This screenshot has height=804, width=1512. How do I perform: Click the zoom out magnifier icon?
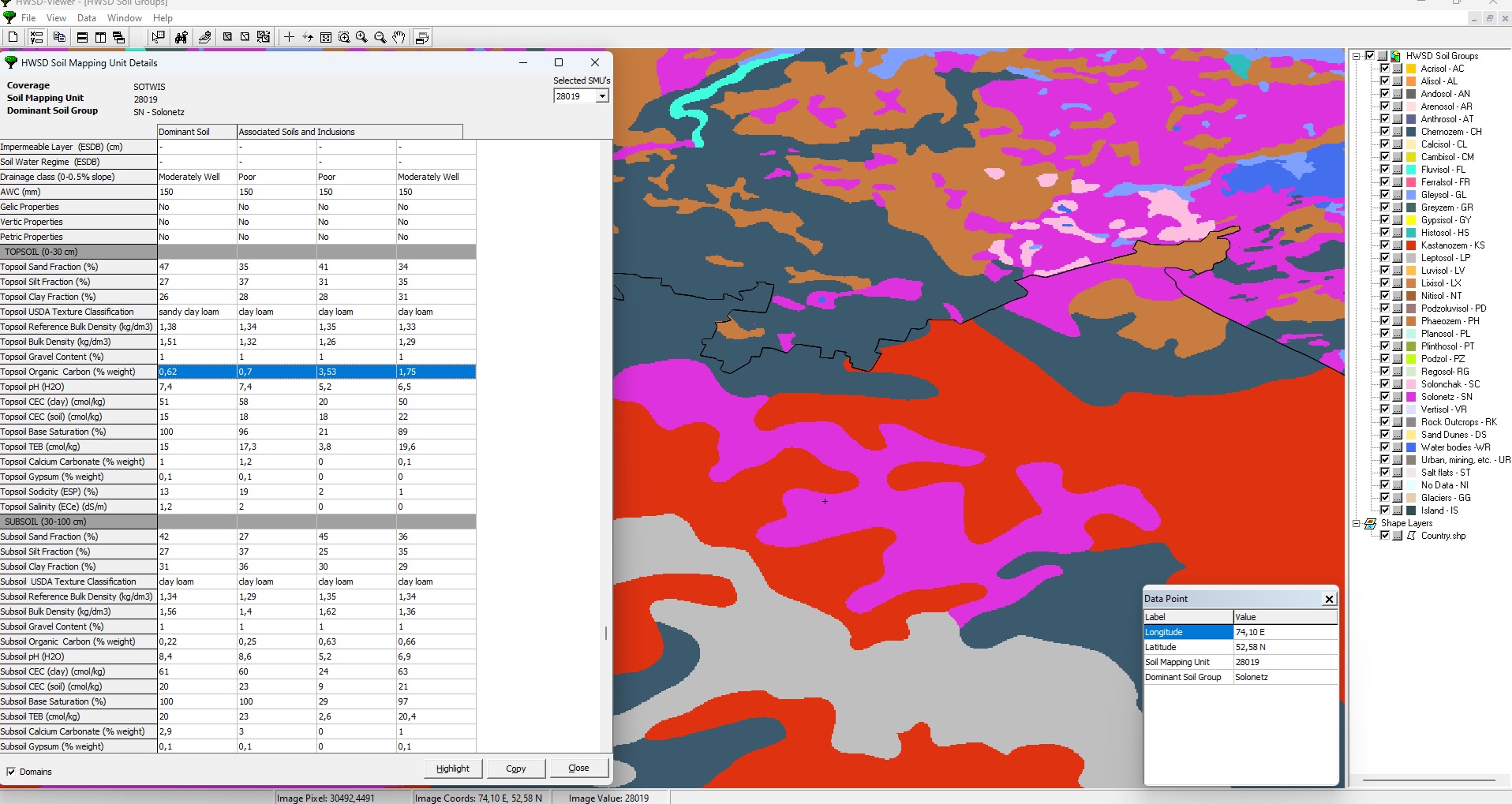[380, 37]
